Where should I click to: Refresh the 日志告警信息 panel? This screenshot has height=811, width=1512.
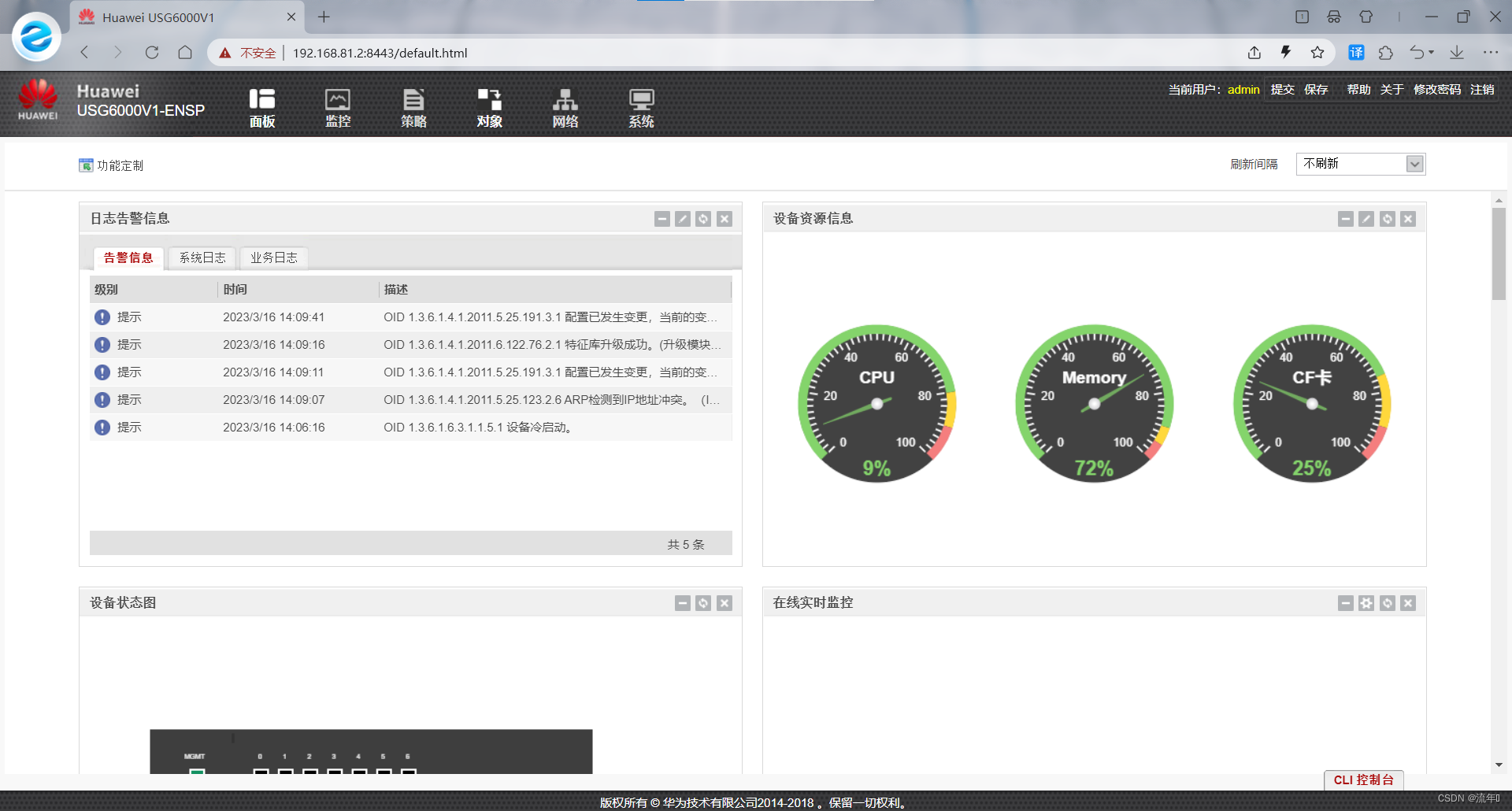tap(703, 219)
